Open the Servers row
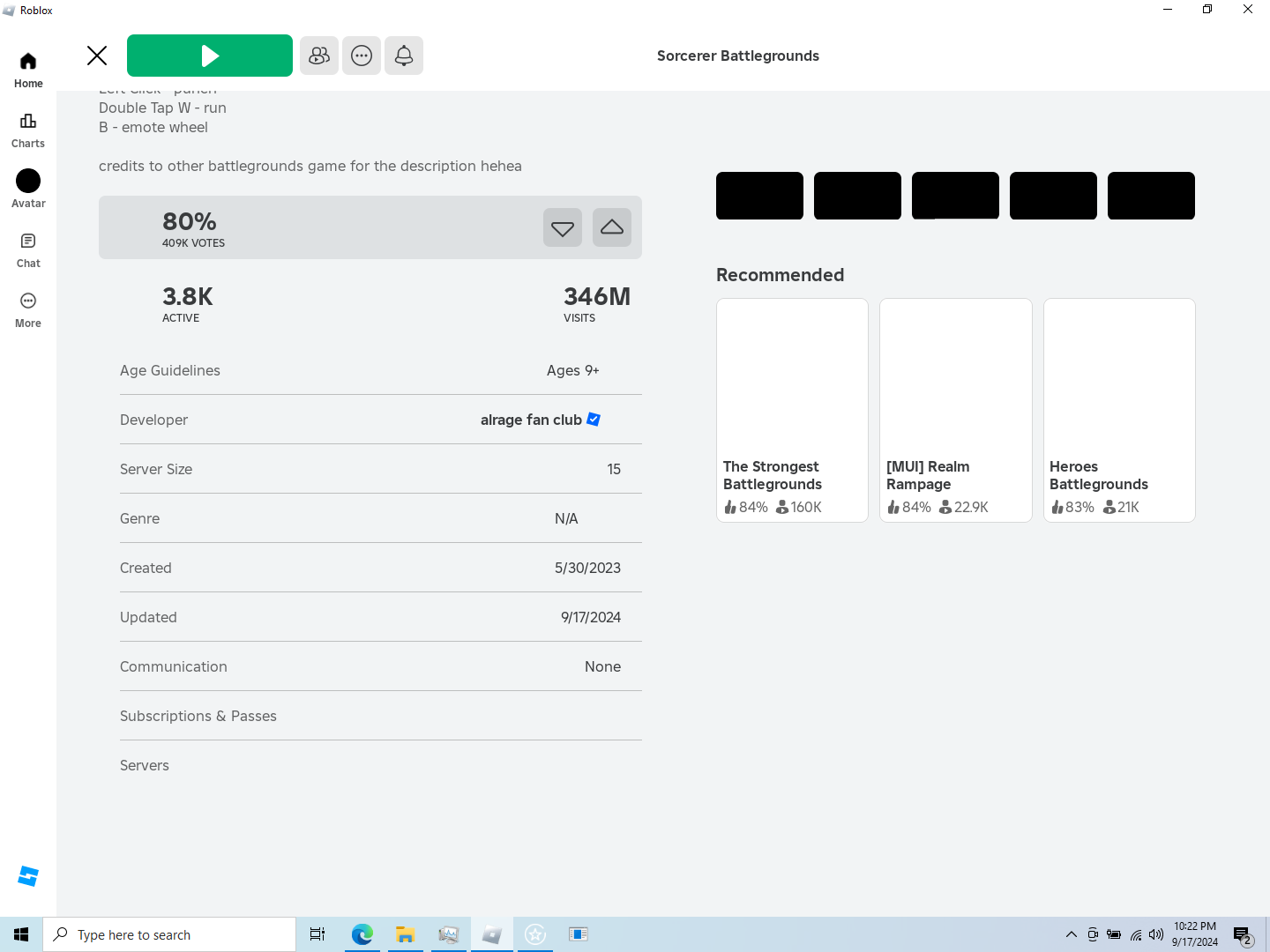Screen dimensions: 1270x952 381,765
